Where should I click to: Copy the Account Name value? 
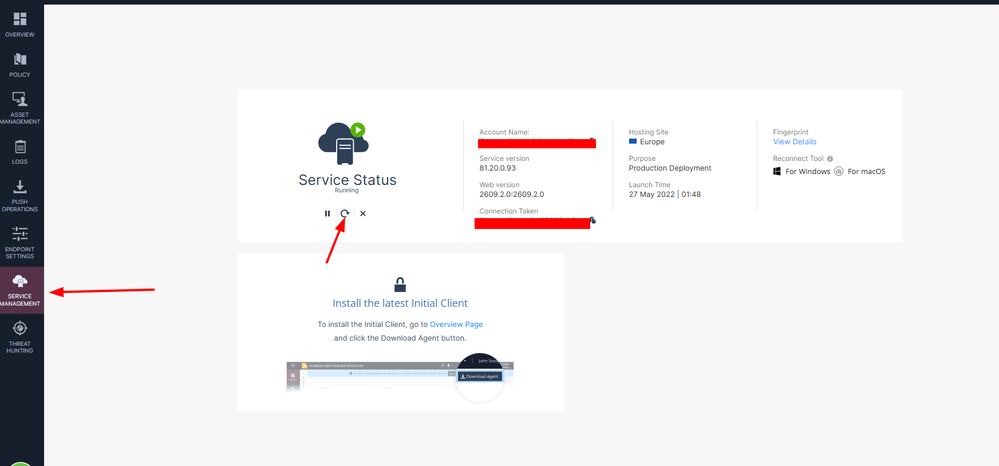[592, 140]
